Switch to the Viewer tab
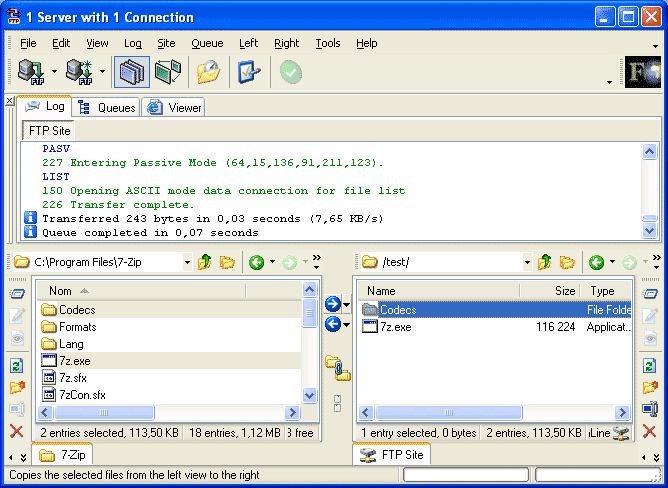The height and width of the screenshot is (488, 668). [x=173, y=107]
